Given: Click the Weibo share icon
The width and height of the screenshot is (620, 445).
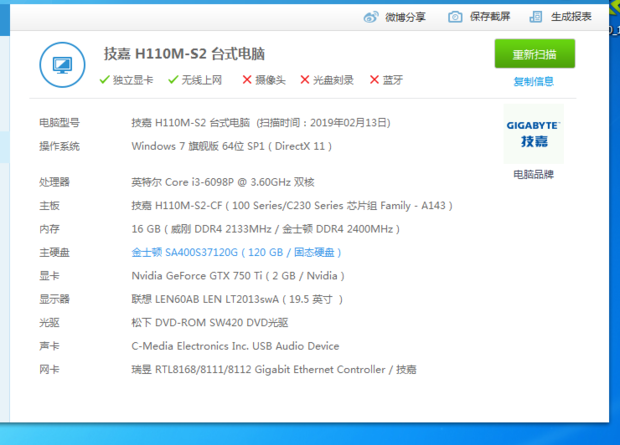Looking at the screenshot, I should pos(371,17).
